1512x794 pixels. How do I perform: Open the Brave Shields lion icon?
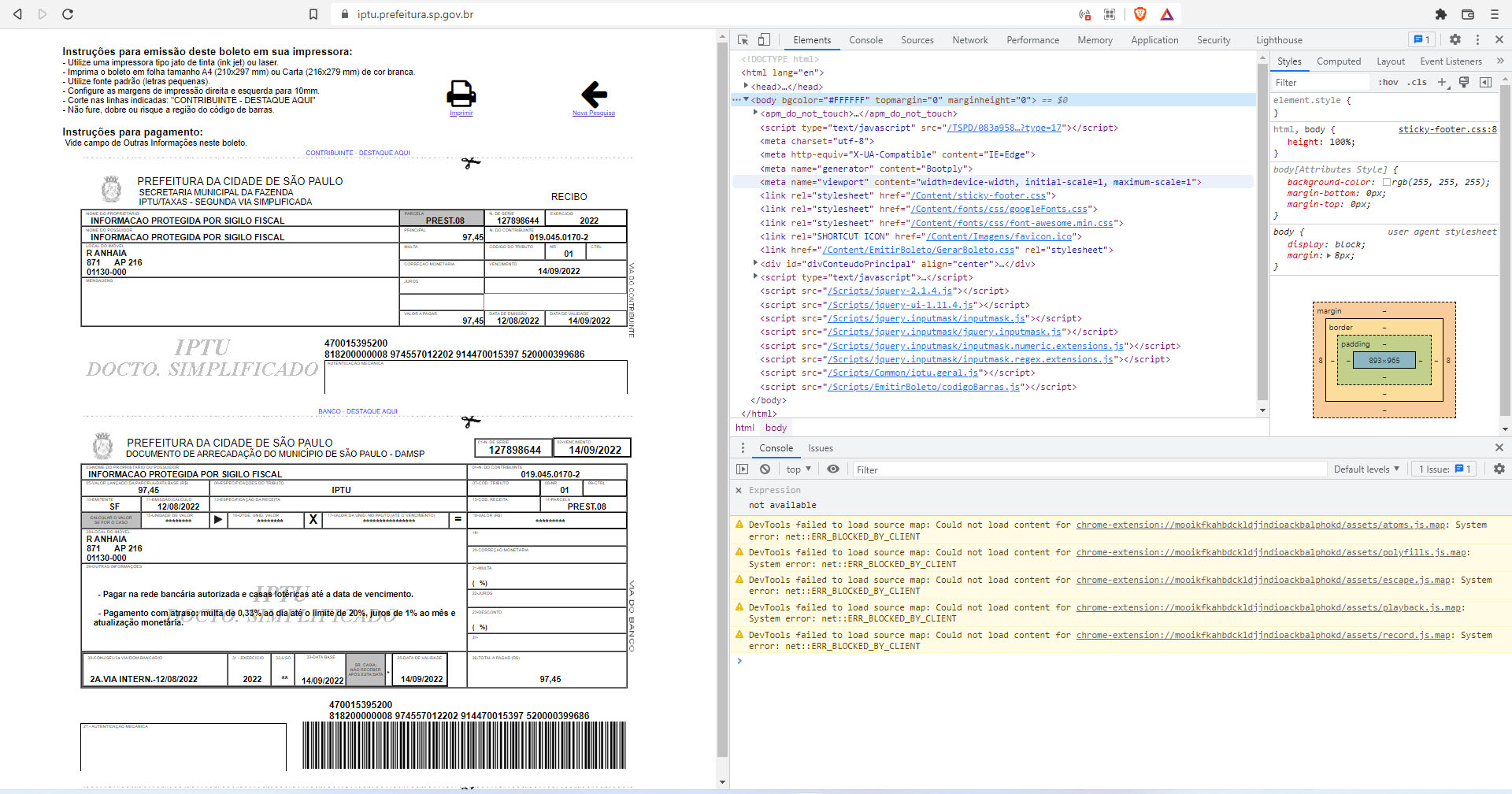click(1140, 14)
